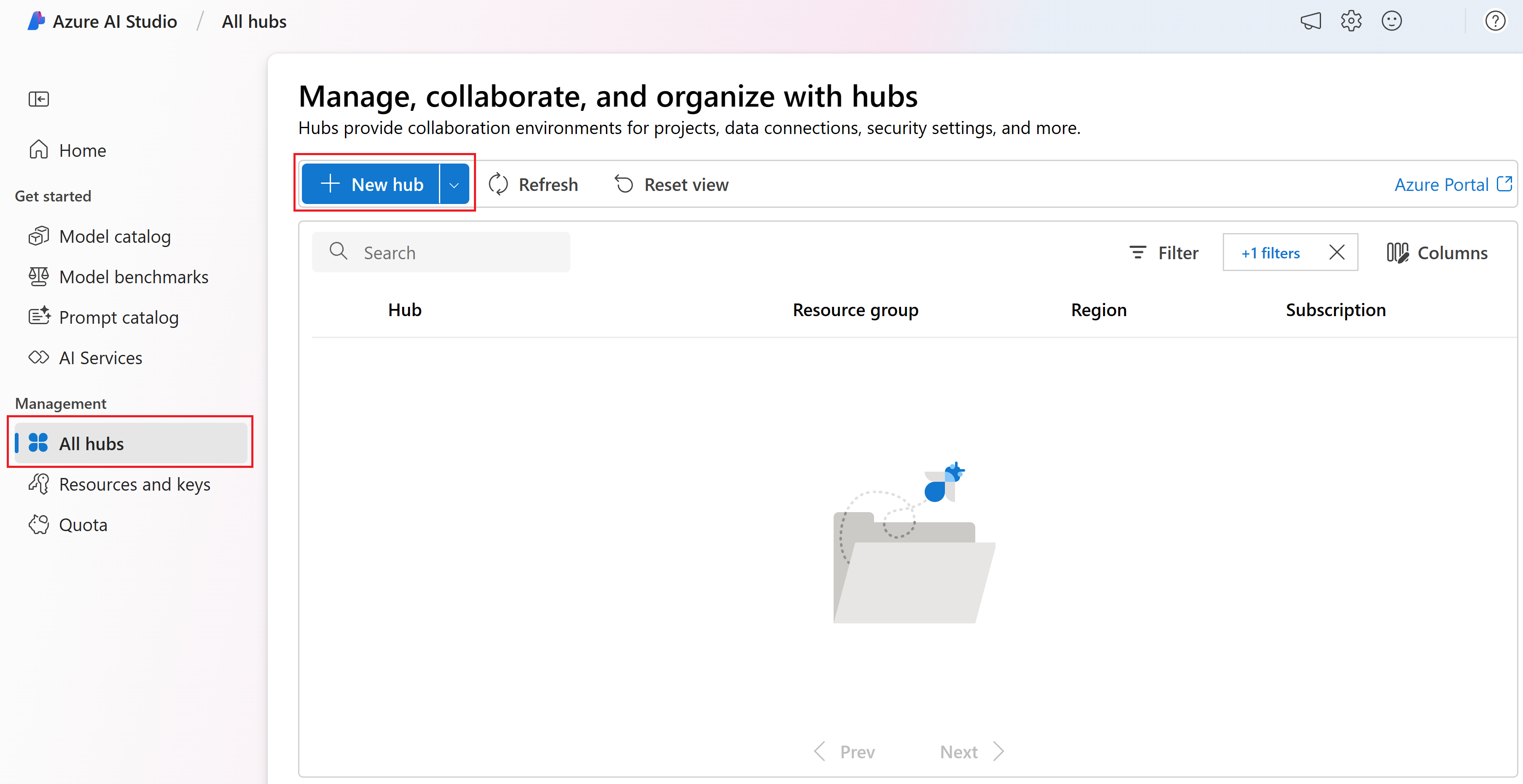Image resolution: width=1523 pixels, height=784 pixels.
Task: Select the Model benchmarks icon
Action: [37, 277]
